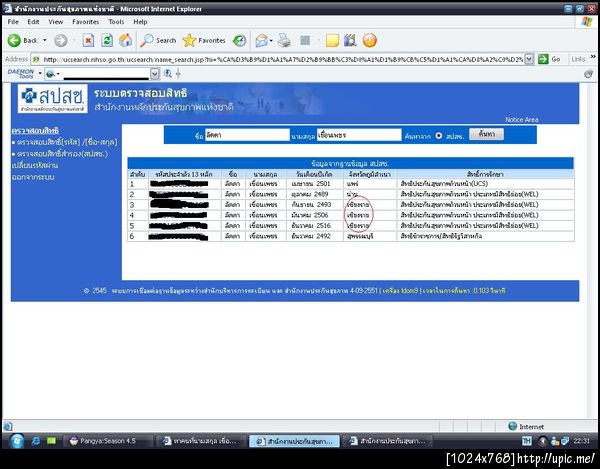Click the สปสช logo image
The width and height of the screenshot is (600, 469).
[x=53, y=99]
